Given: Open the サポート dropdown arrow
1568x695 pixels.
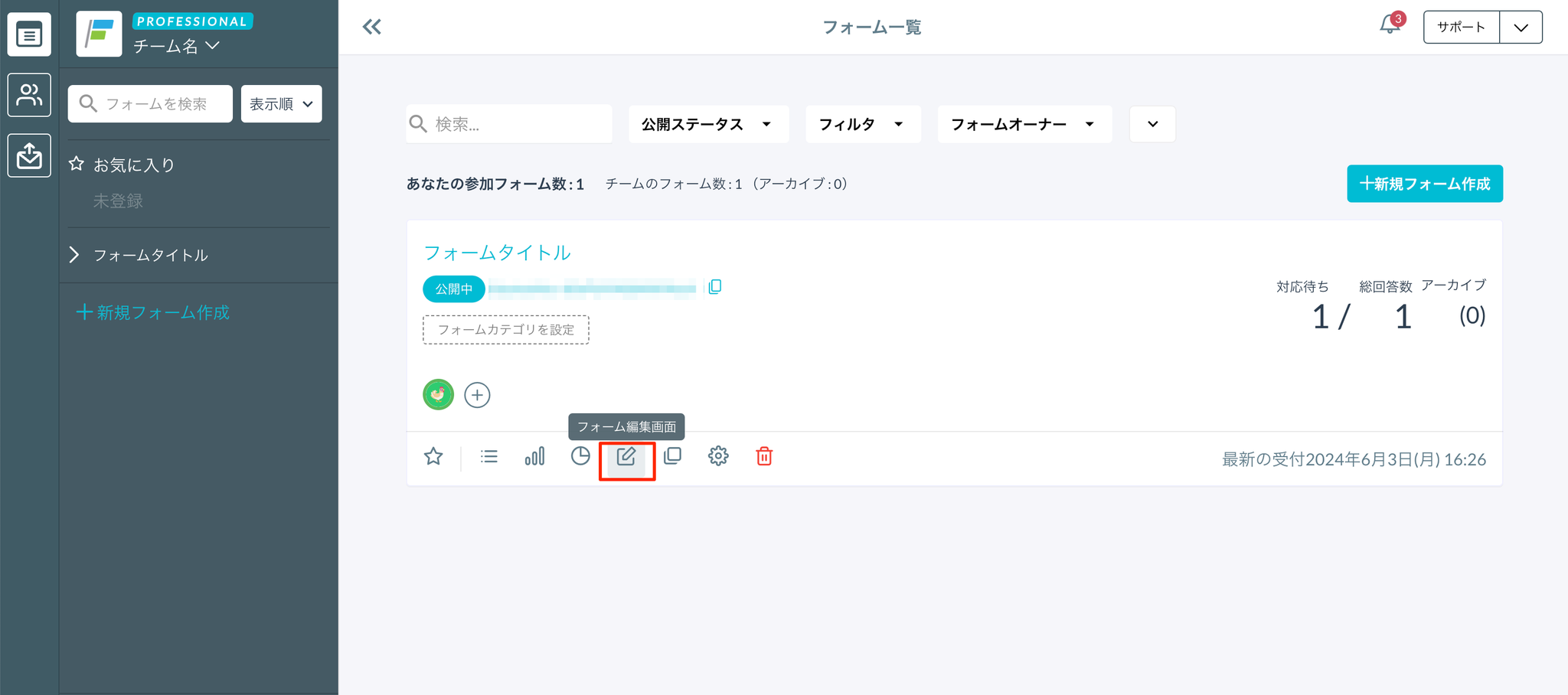Looking at the screenshot, I should click(1521, 28).
